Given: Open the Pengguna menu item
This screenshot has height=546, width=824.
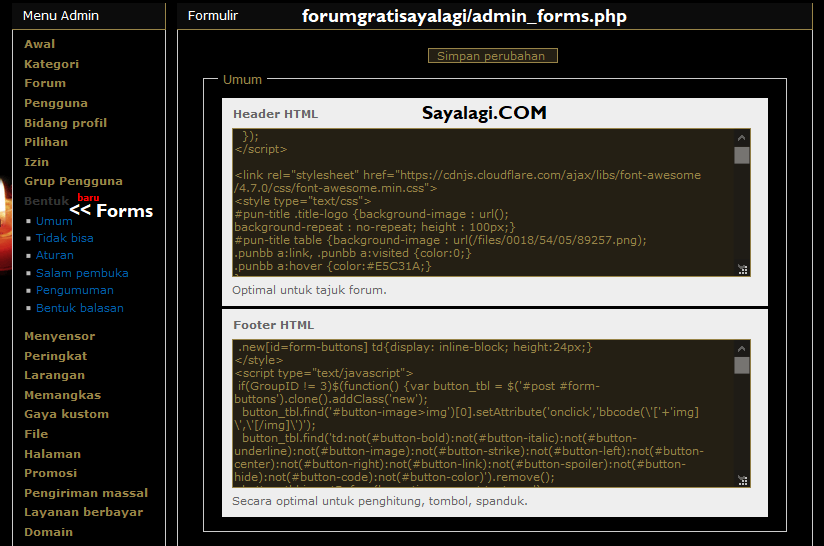Looking at the screenshot, I should pyautogui.click(x=56, y=103).
